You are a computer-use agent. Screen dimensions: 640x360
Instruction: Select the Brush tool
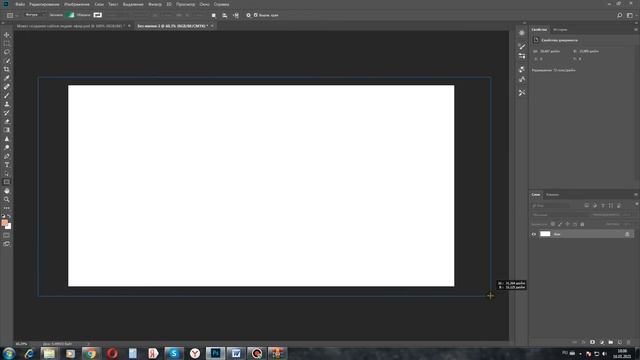(x=7, y=96)
